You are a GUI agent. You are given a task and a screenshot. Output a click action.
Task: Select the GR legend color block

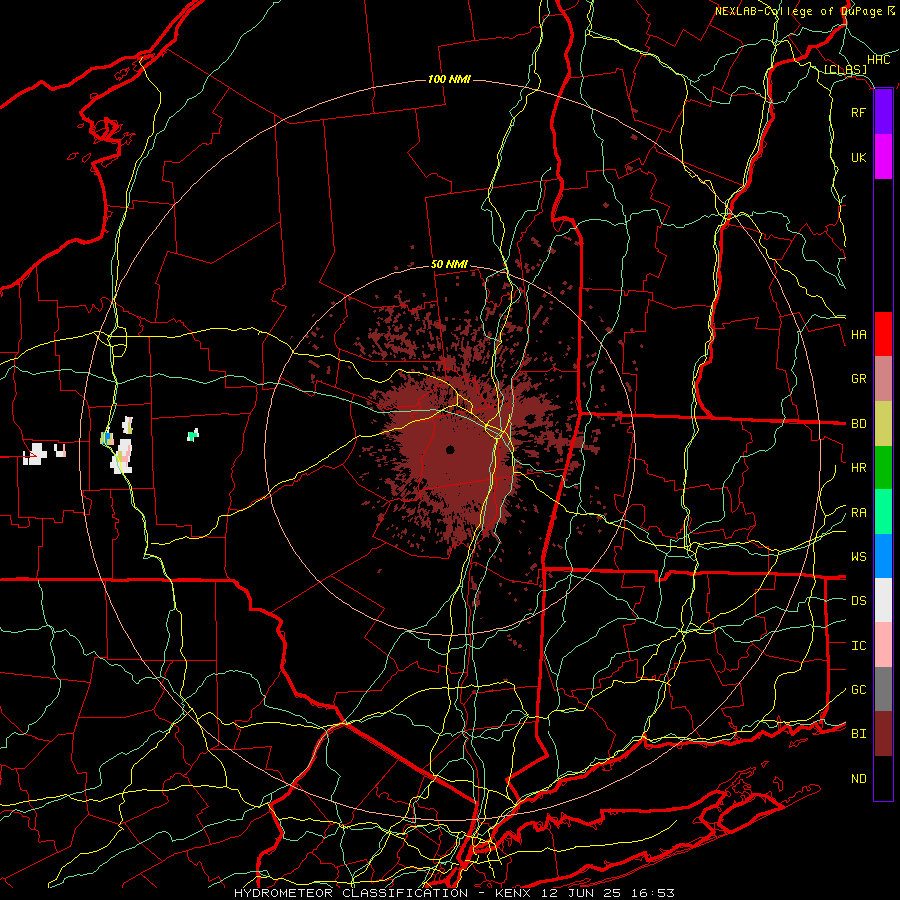(883, 379)
